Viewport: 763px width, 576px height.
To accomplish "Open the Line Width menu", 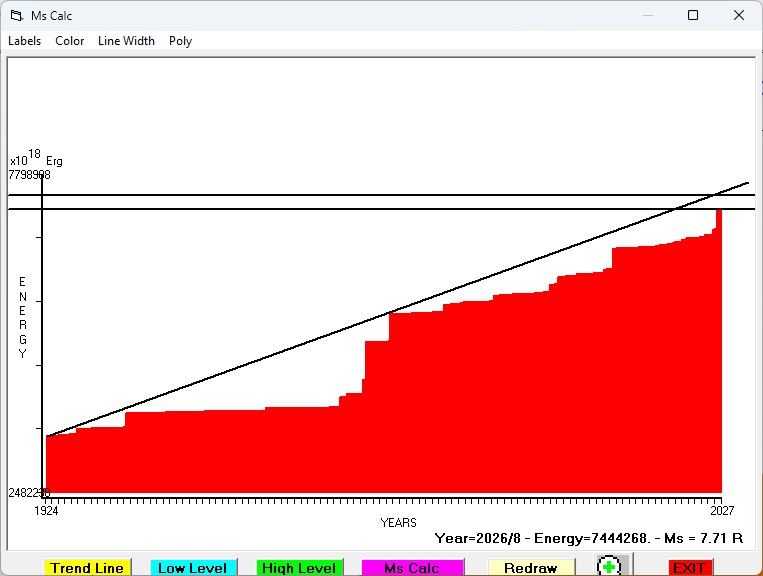I will pyautogui.click(x=126, y=41).
